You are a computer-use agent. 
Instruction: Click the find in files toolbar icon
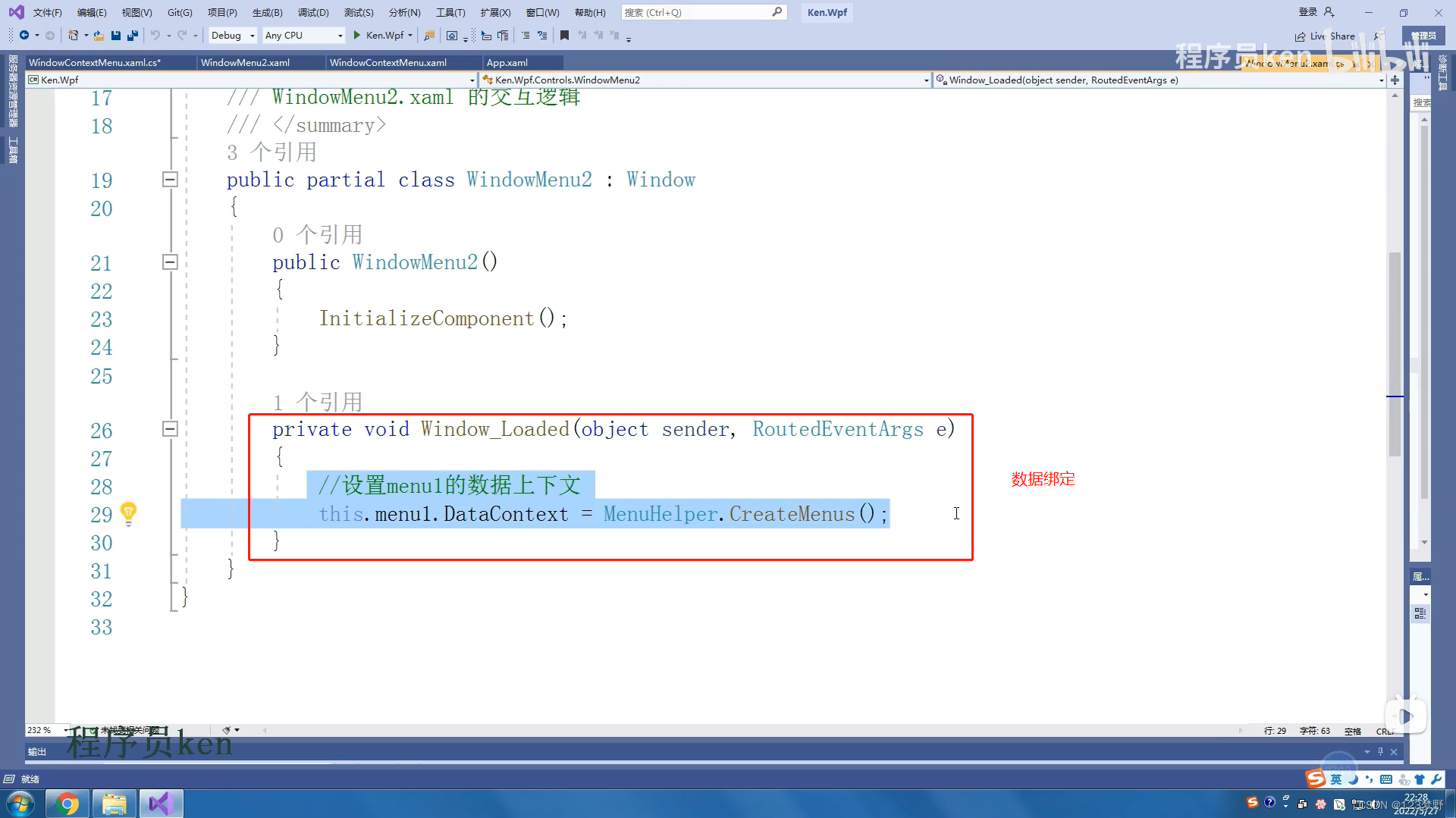429,36
